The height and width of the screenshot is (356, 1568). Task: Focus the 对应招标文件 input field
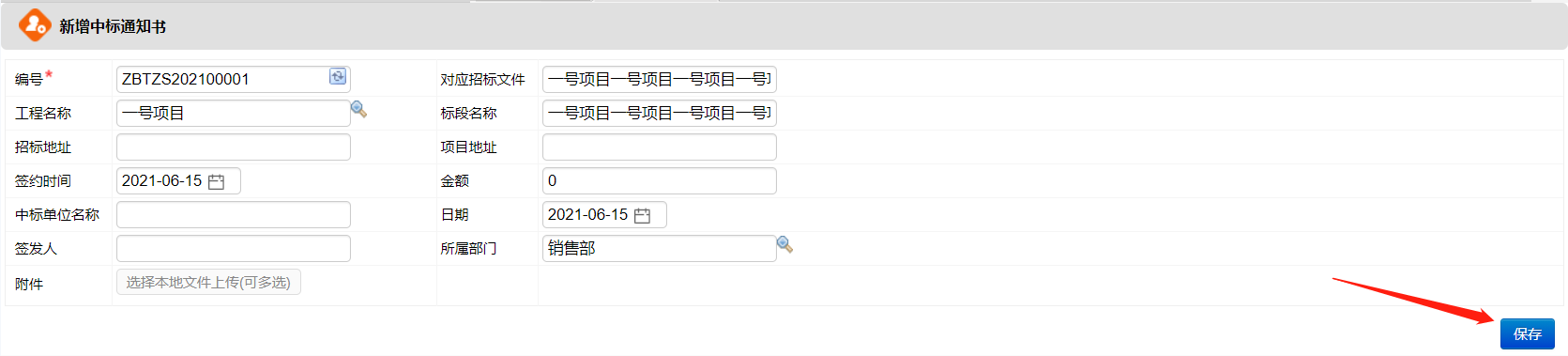click(659, 79)
